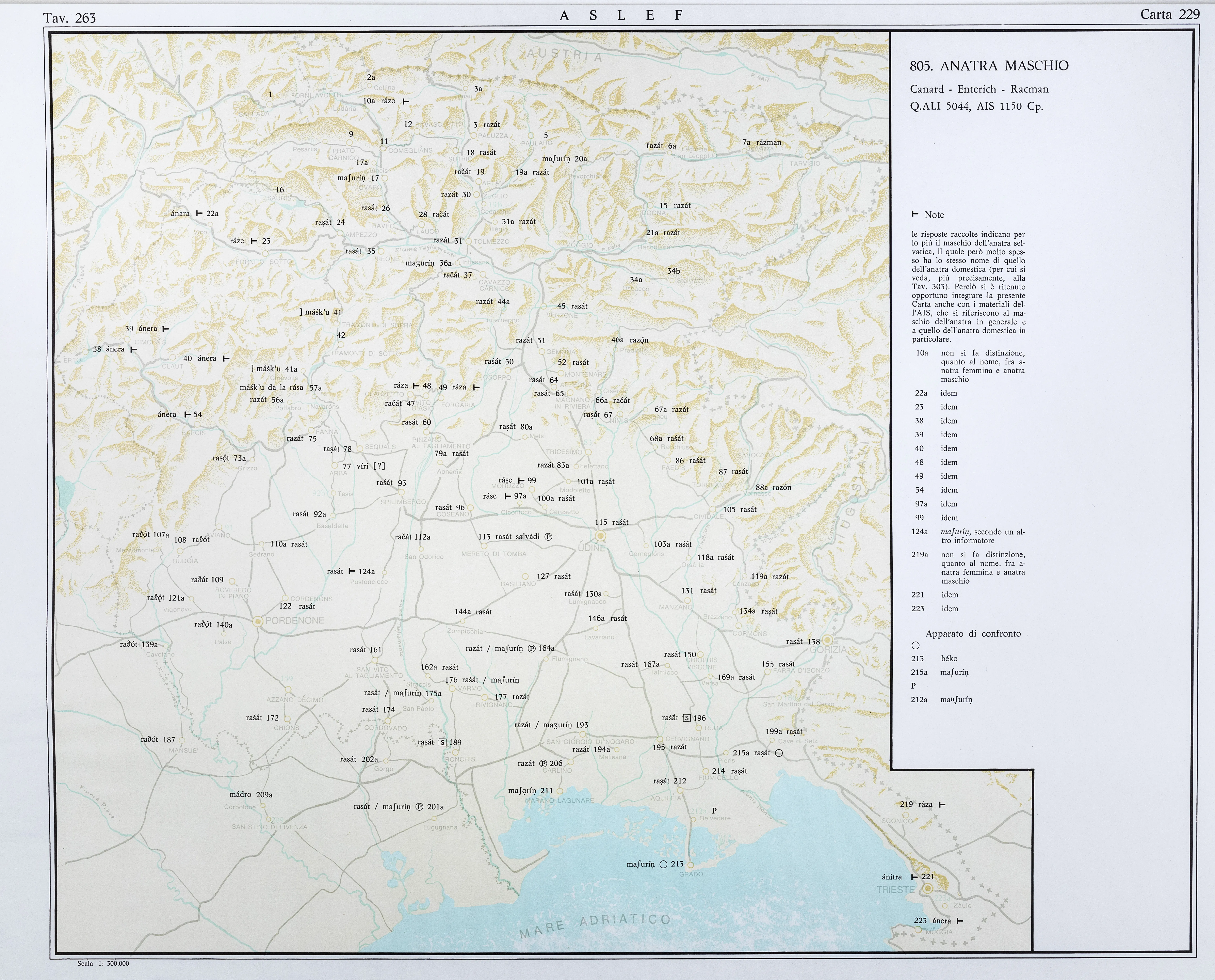
Task: Click the circle symbol next to 213 Grado
Action: click(x=663, y=864)
